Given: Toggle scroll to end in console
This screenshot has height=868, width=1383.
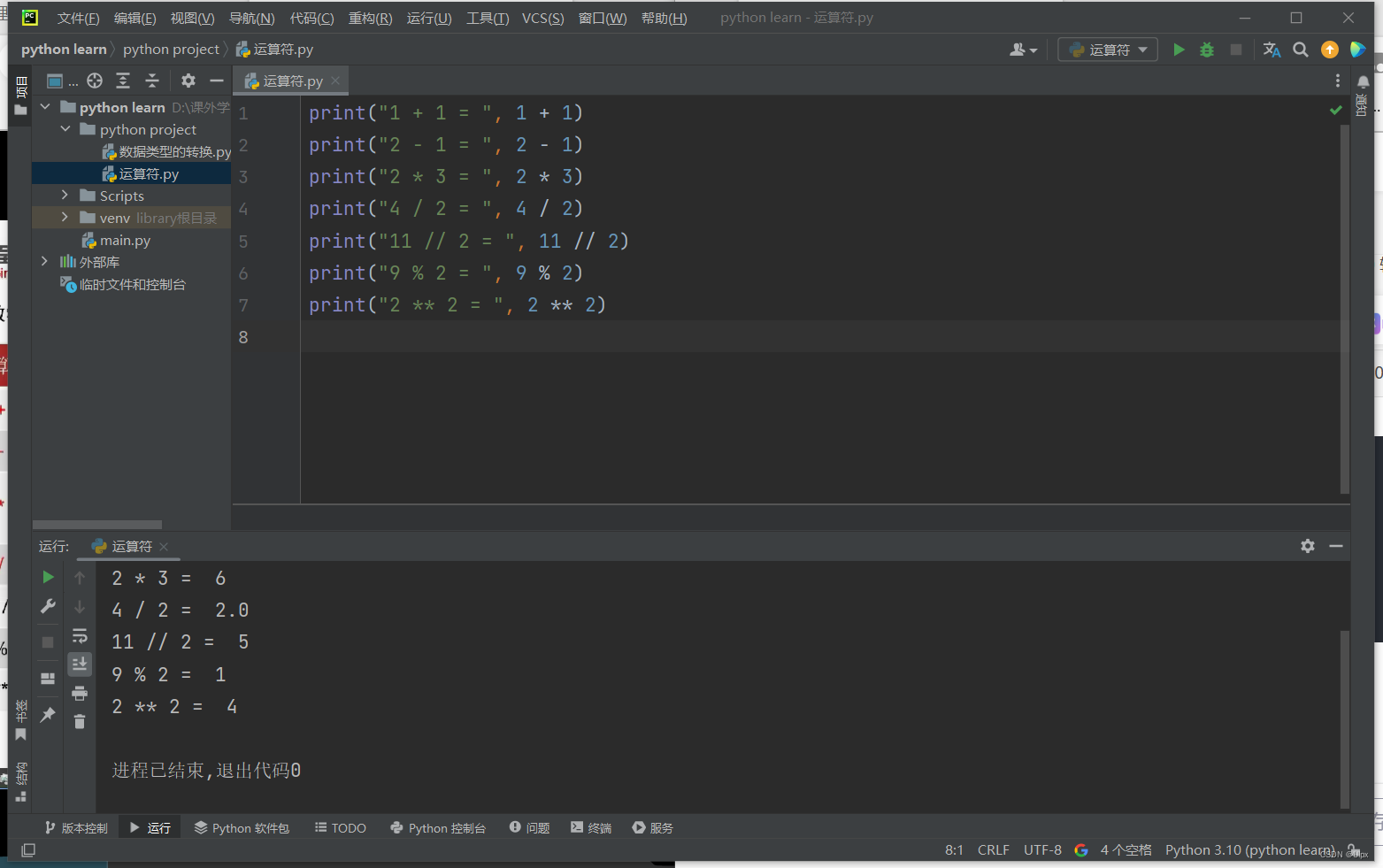Looking at the screenshot, I should pyautogui.click(x=80, y=664).
